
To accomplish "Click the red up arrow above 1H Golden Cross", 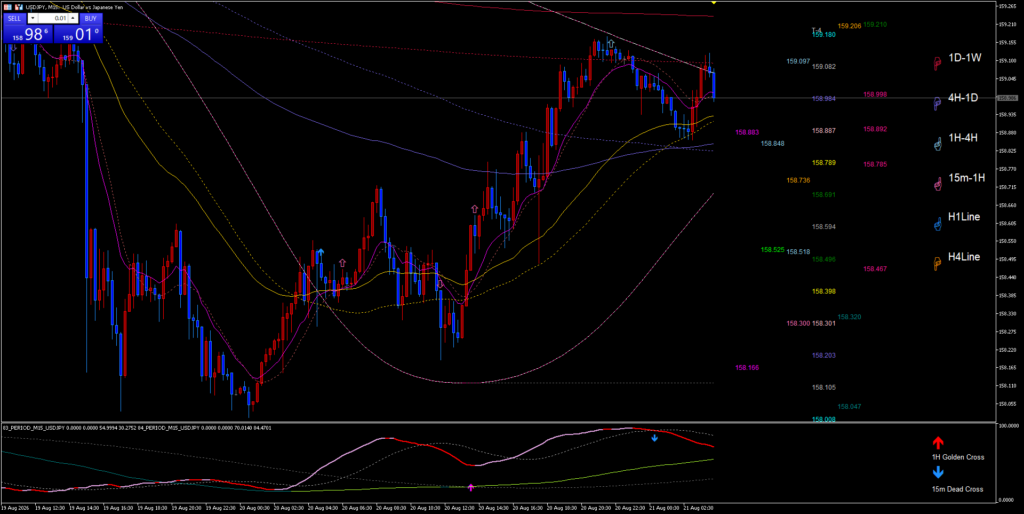I will tap(938, 443).
